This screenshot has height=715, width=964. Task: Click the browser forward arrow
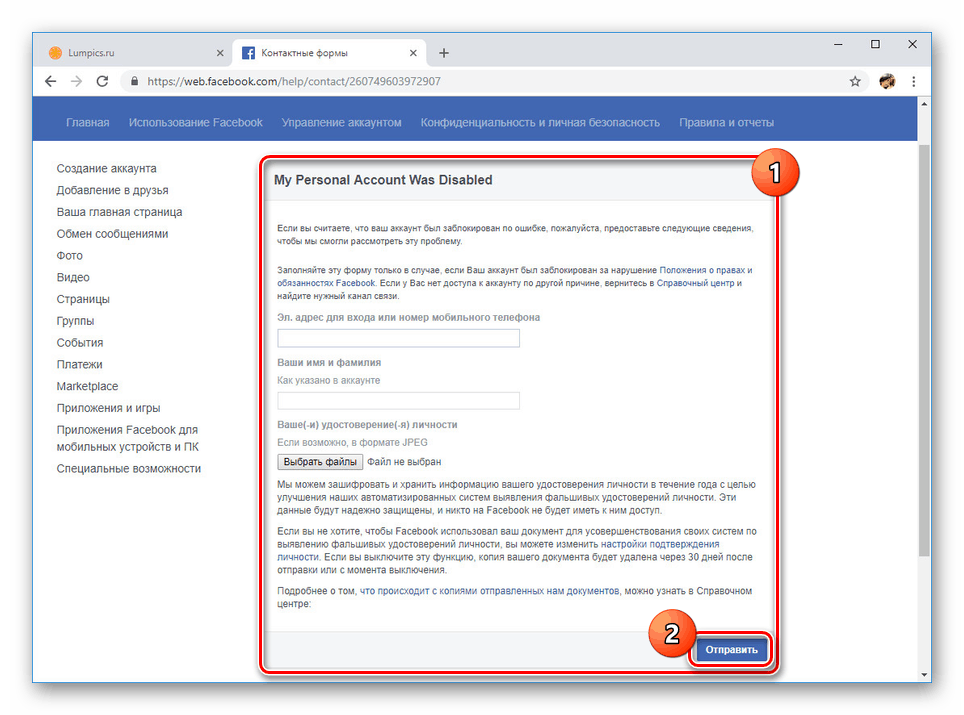[x=76, y=81]
